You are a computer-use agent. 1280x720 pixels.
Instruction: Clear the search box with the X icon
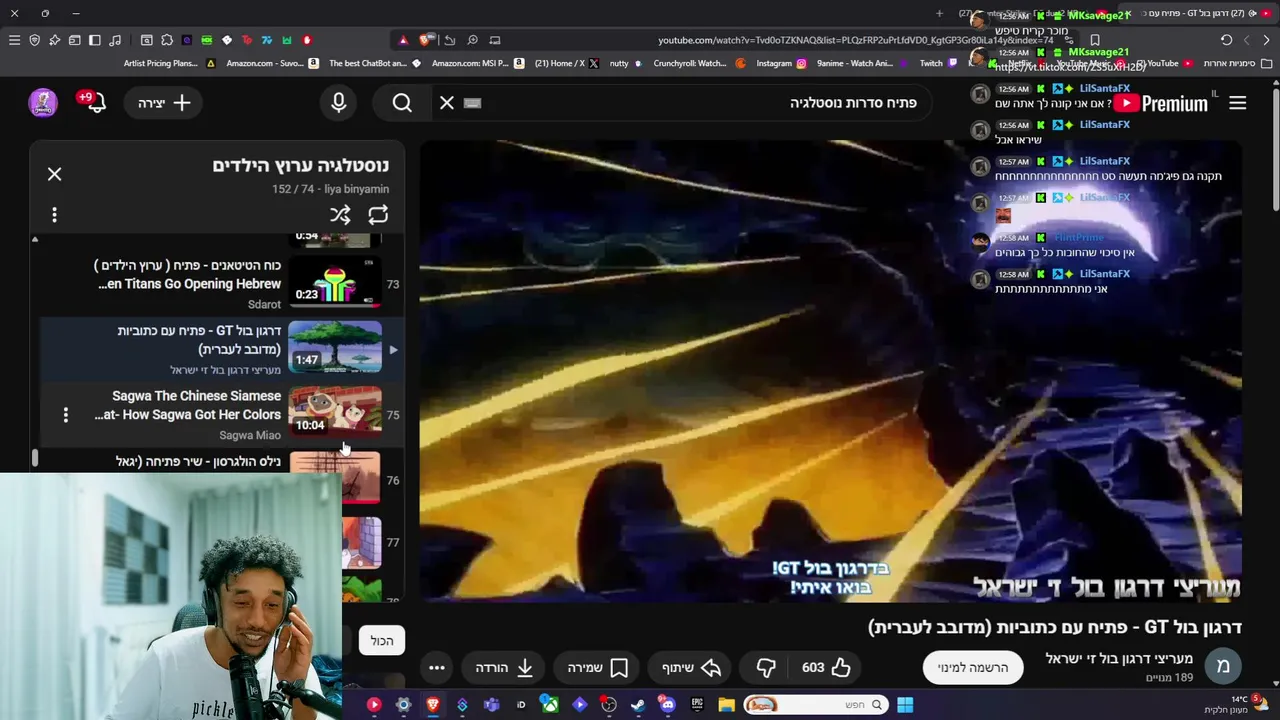(x=447, y=103)
